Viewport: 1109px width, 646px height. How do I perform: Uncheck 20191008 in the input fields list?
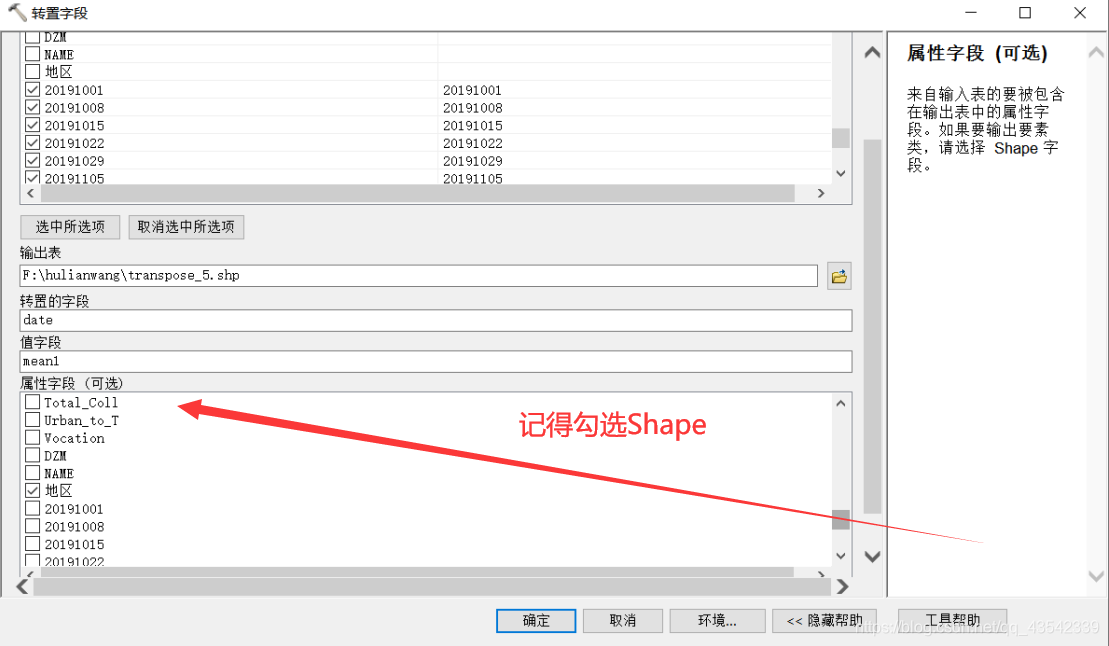pos(33,108)
